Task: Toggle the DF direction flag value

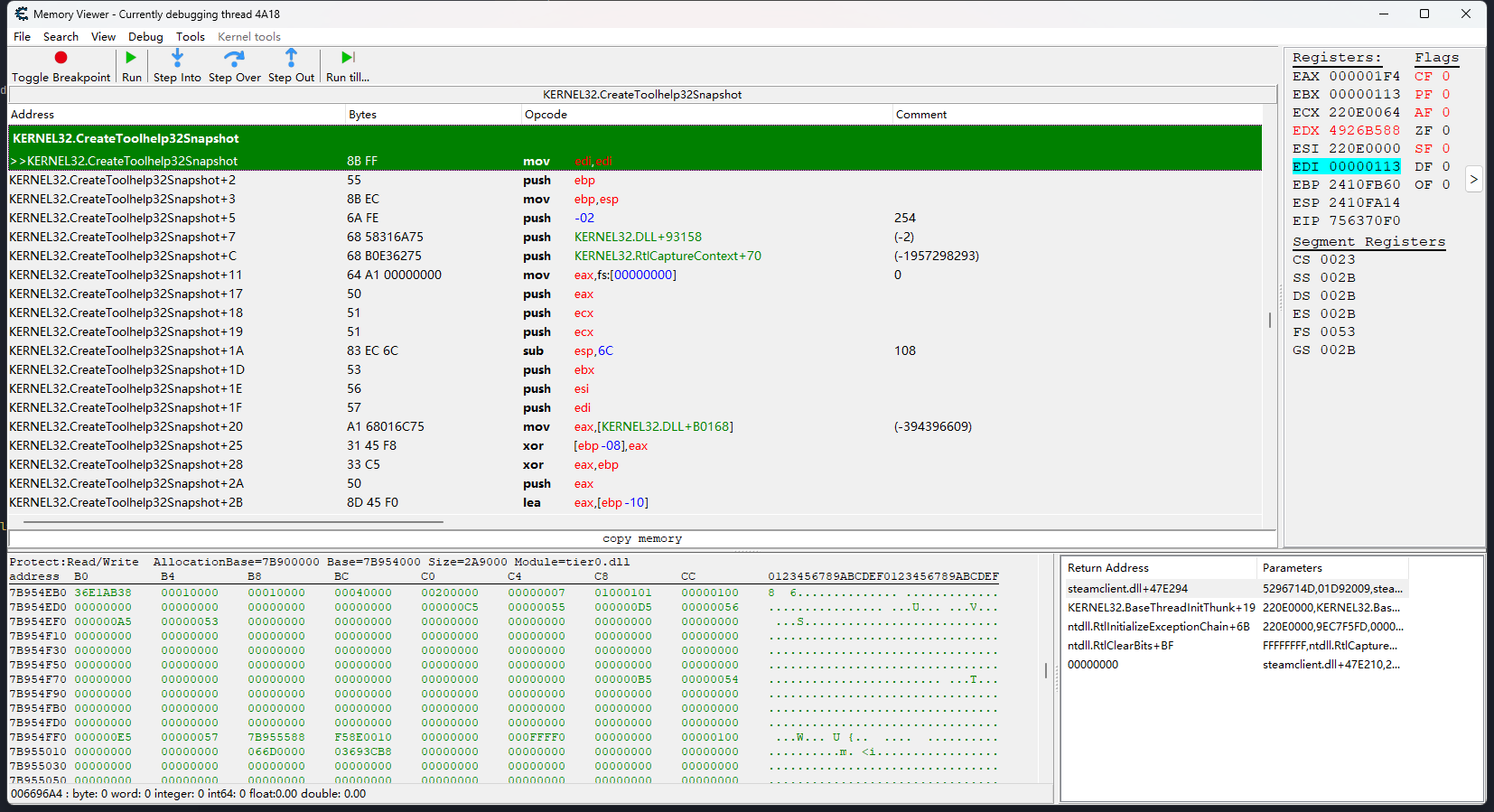Action: coord(1445,167)
